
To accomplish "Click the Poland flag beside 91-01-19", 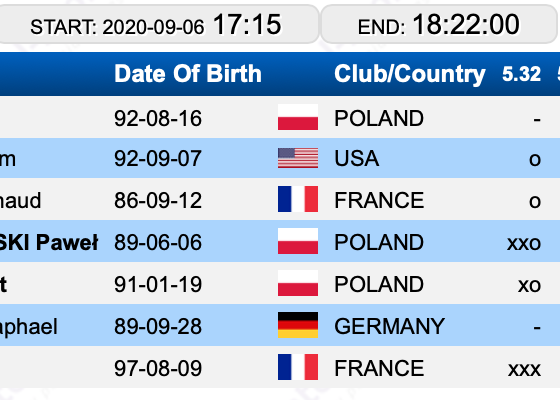I will pos(298,283).
